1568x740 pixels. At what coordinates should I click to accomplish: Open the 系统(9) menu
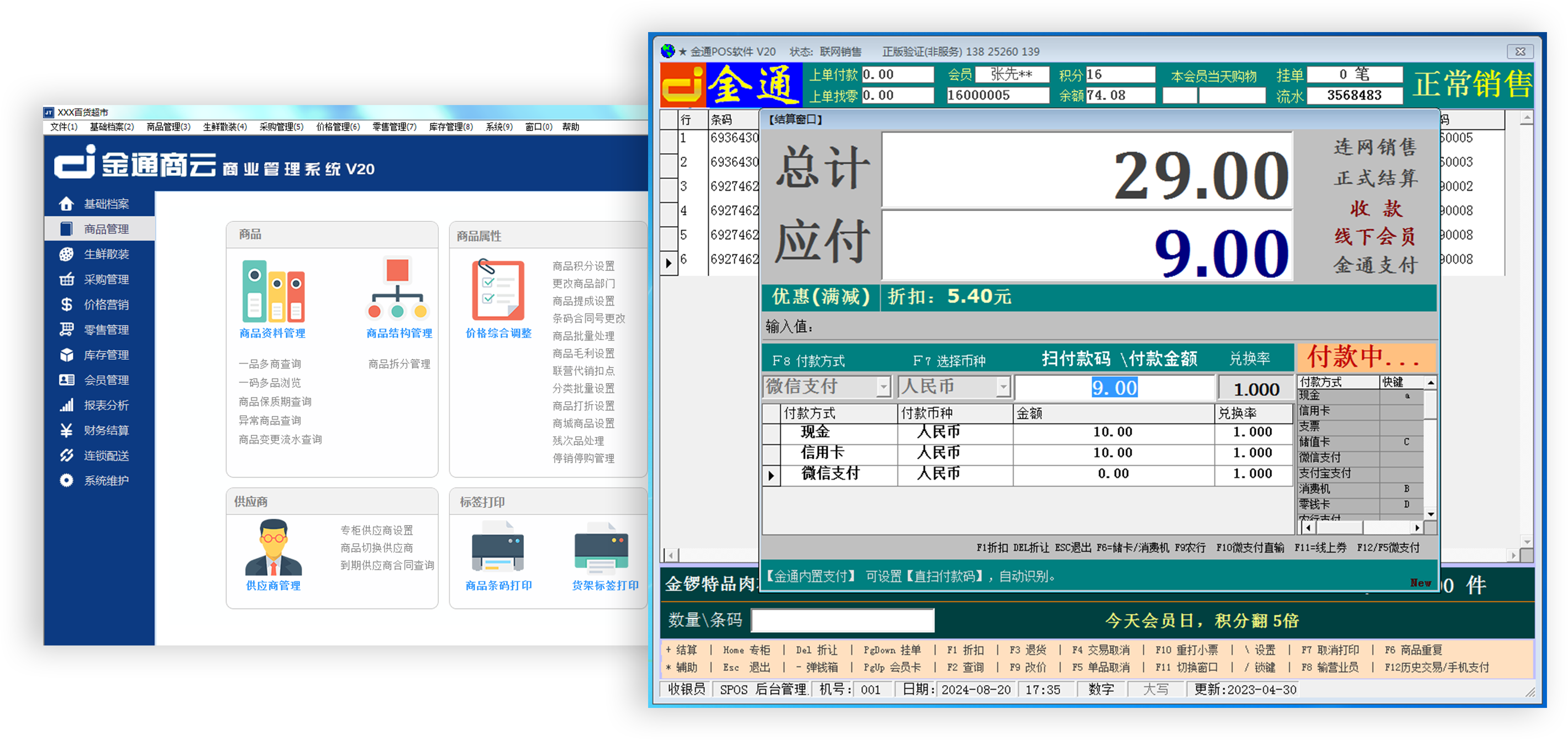coord(499,127)
